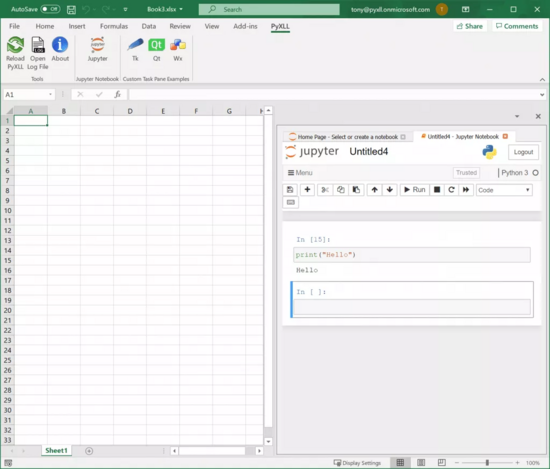Viewport: 550px width, 469px height.
Task: Click the Undo icon in title bar
Action: tap(86, 9)
